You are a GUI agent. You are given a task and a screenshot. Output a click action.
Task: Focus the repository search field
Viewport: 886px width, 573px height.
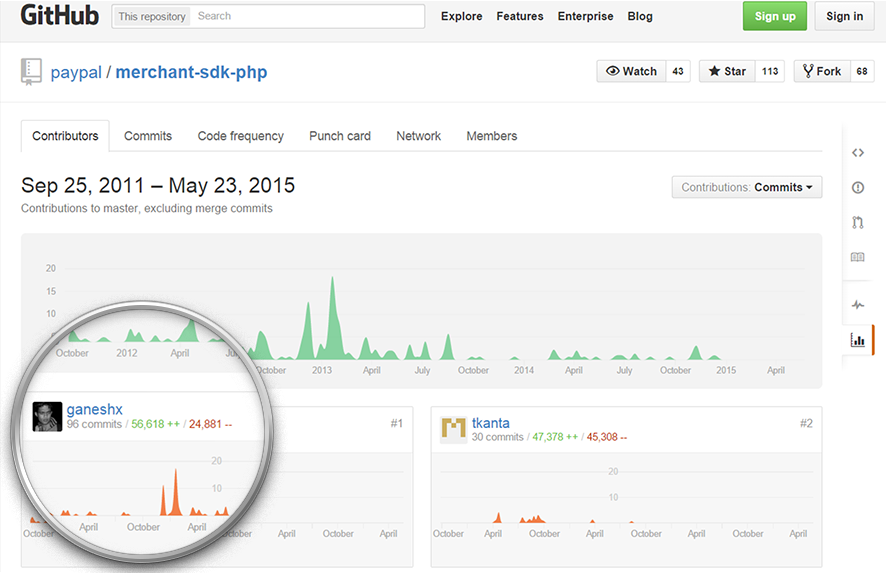click(308, 16)
